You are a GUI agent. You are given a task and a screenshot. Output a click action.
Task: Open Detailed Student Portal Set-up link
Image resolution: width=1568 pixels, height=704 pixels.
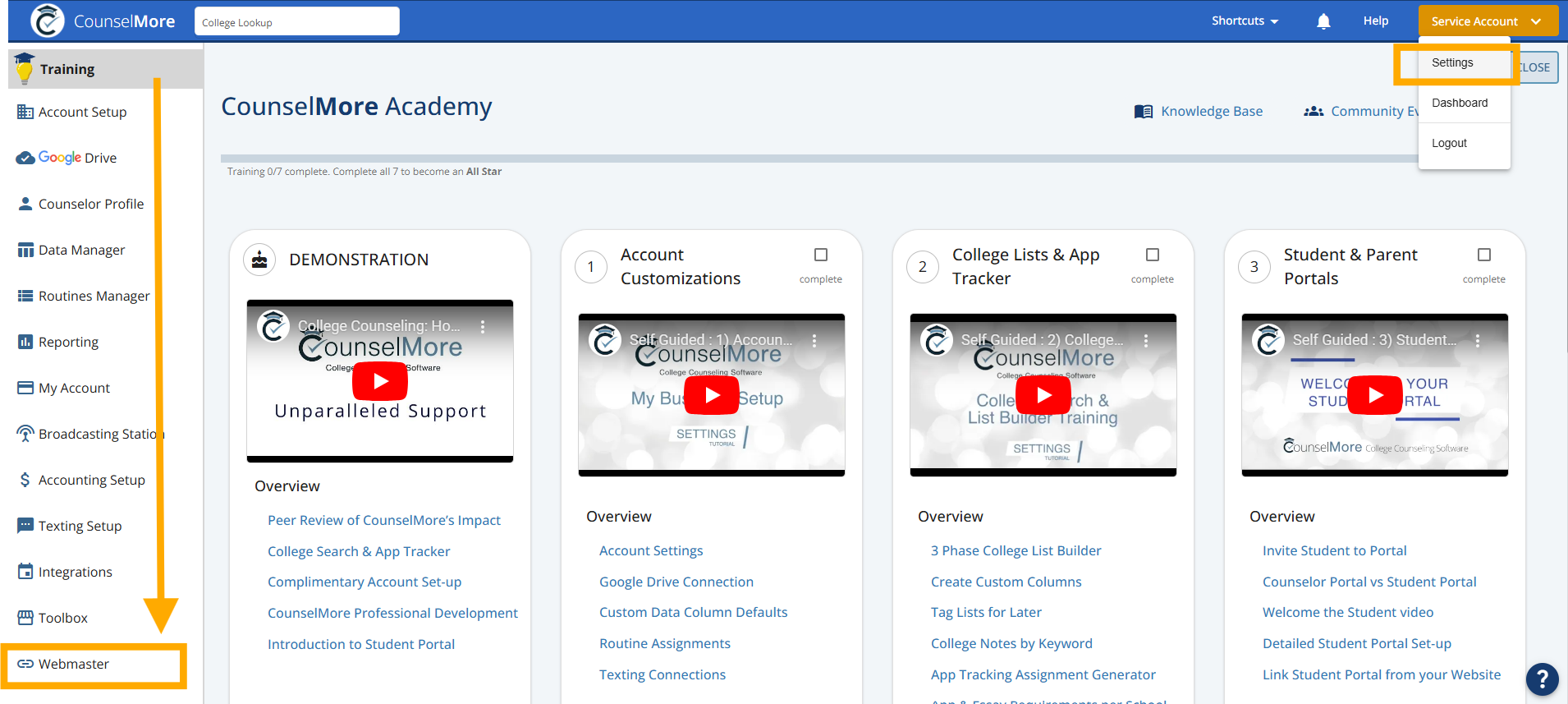tap(1357, 643)
